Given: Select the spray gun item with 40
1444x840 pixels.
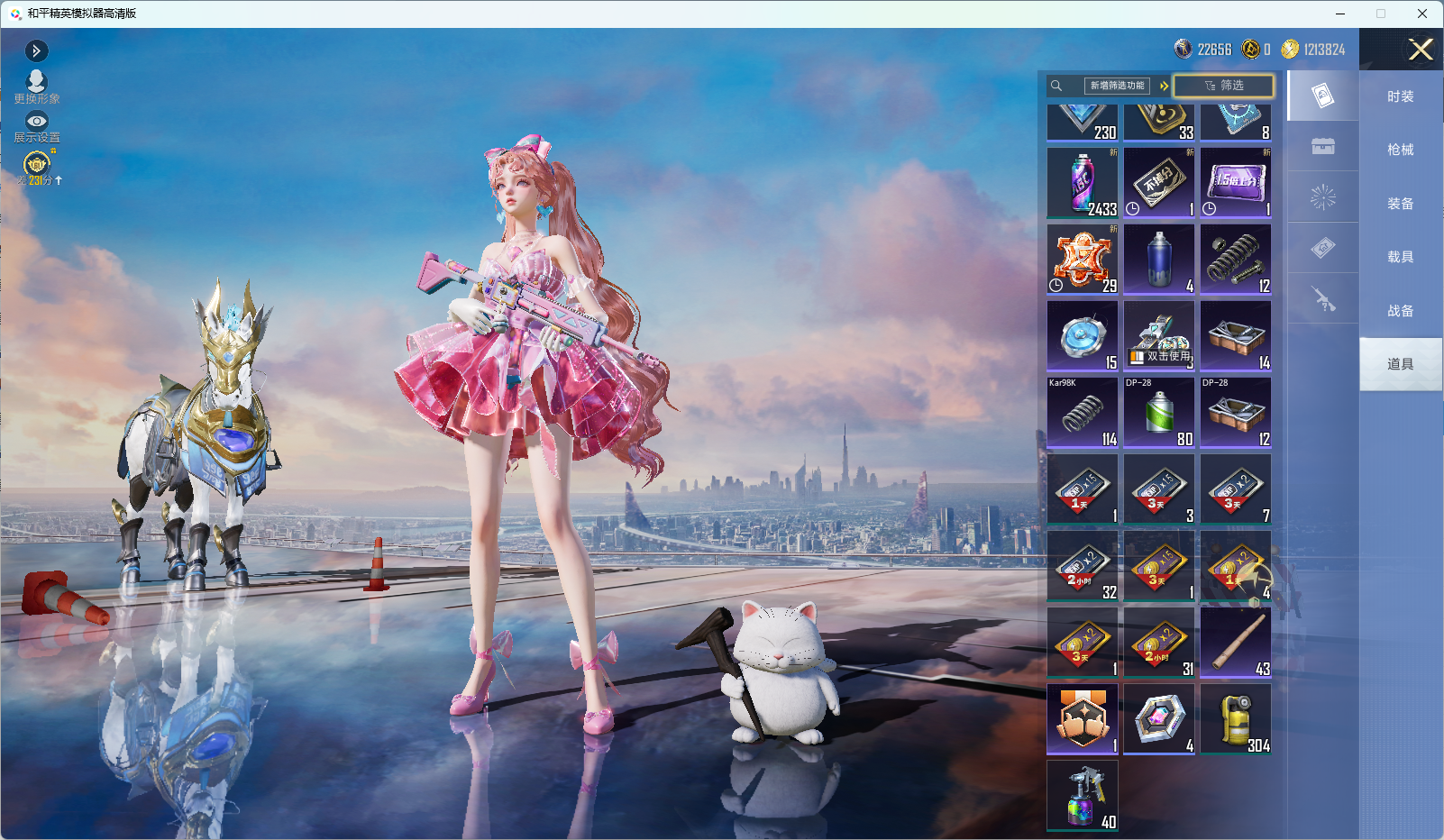Looking at the screenshot, I should (1083, 796).
